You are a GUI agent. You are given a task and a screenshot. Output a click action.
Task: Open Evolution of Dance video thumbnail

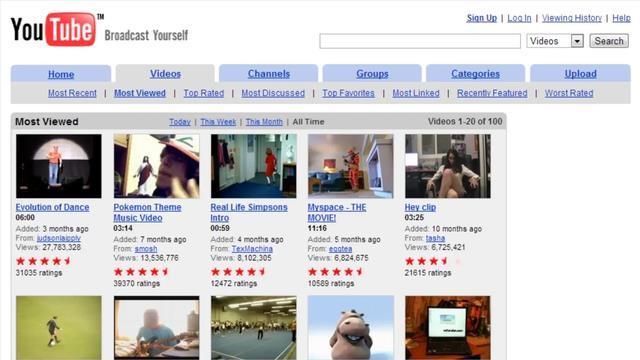click(x=59, y=166)
